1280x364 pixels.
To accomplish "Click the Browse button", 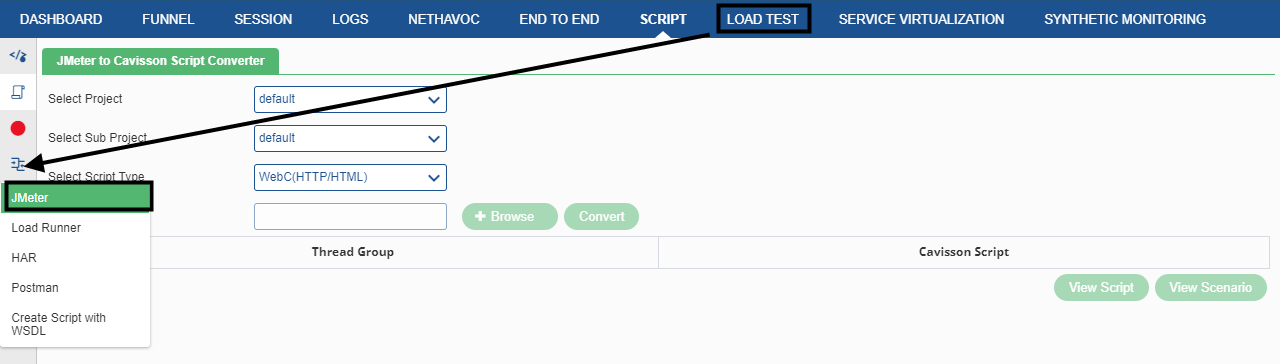I will click(510, 216).
